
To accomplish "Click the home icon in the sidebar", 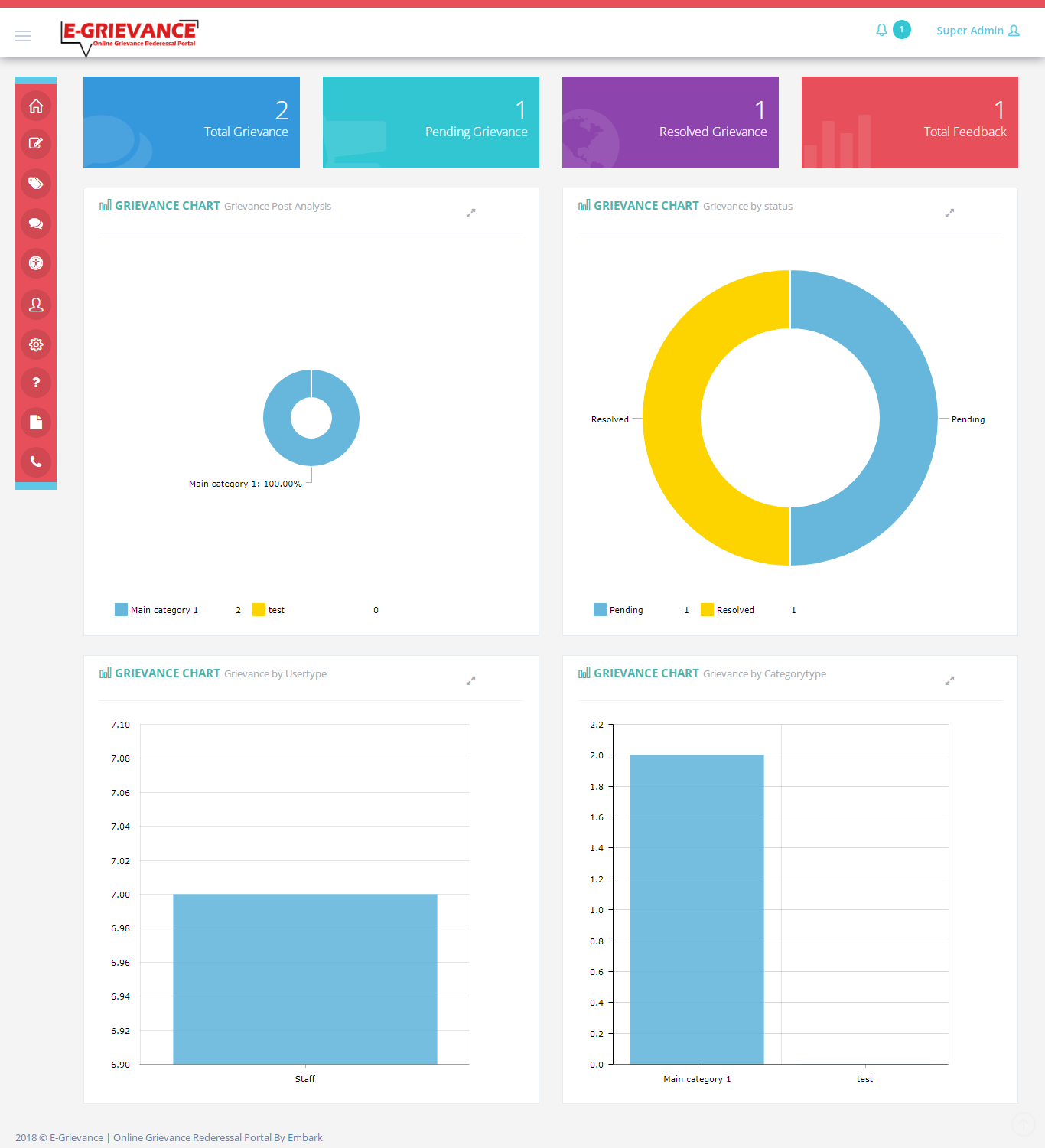I will (36, 106).
